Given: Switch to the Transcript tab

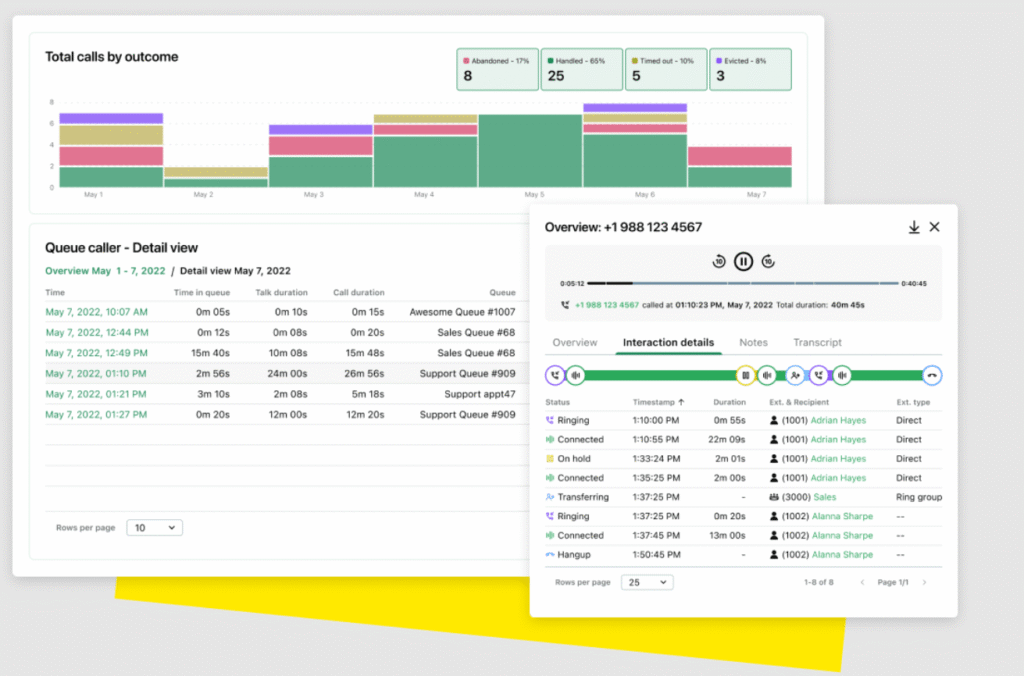Looking at the screenshot, I should pos(817,342).
